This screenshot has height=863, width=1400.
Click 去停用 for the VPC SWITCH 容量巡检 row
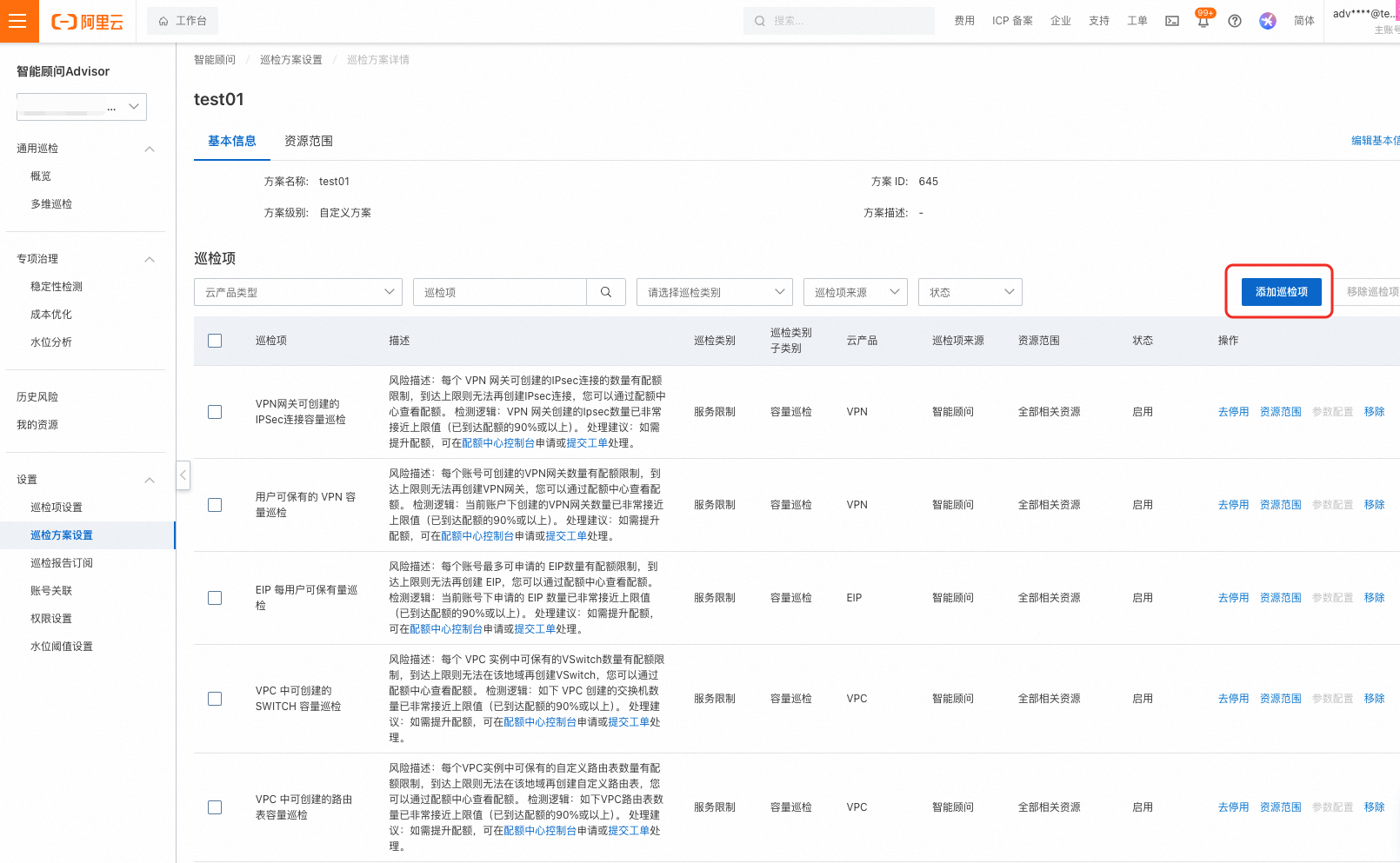(1233, 699)
